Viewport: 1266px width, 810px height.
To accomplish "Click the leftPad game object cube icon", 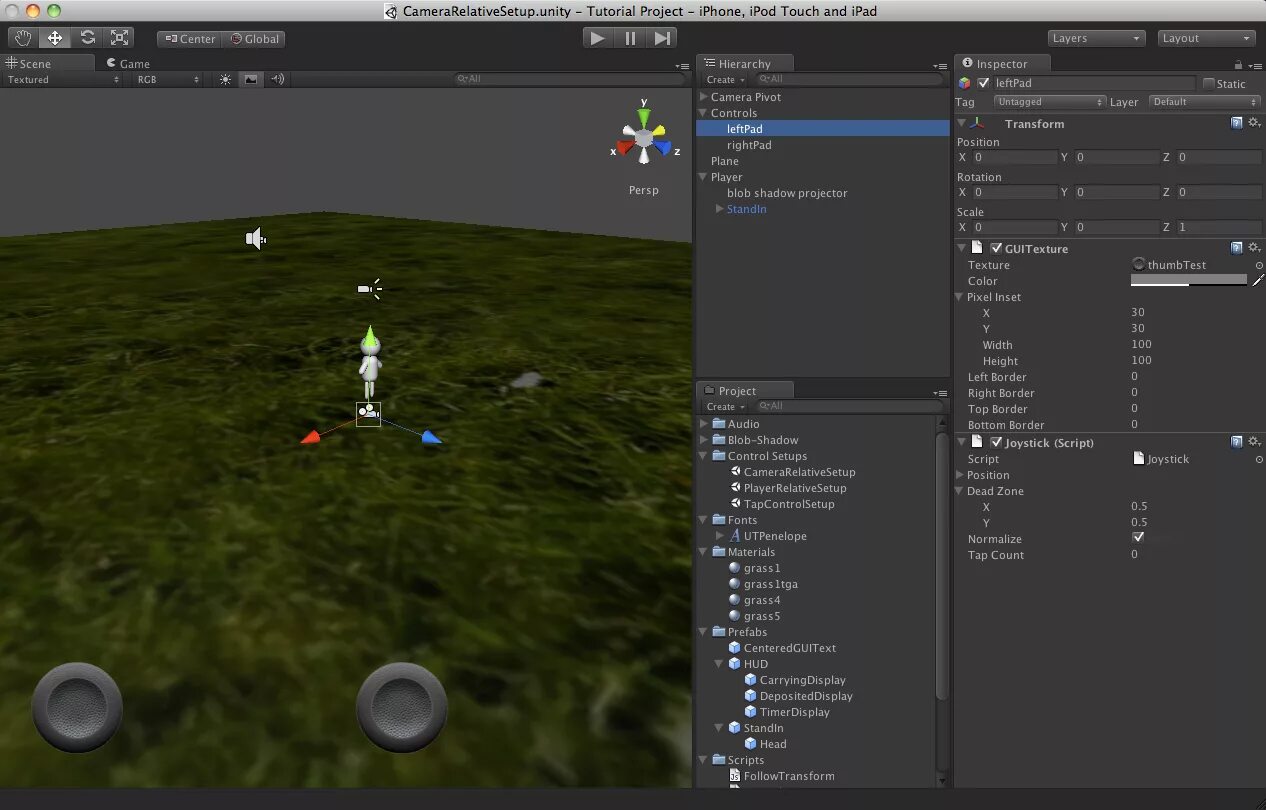I will (x=965, y=83).
